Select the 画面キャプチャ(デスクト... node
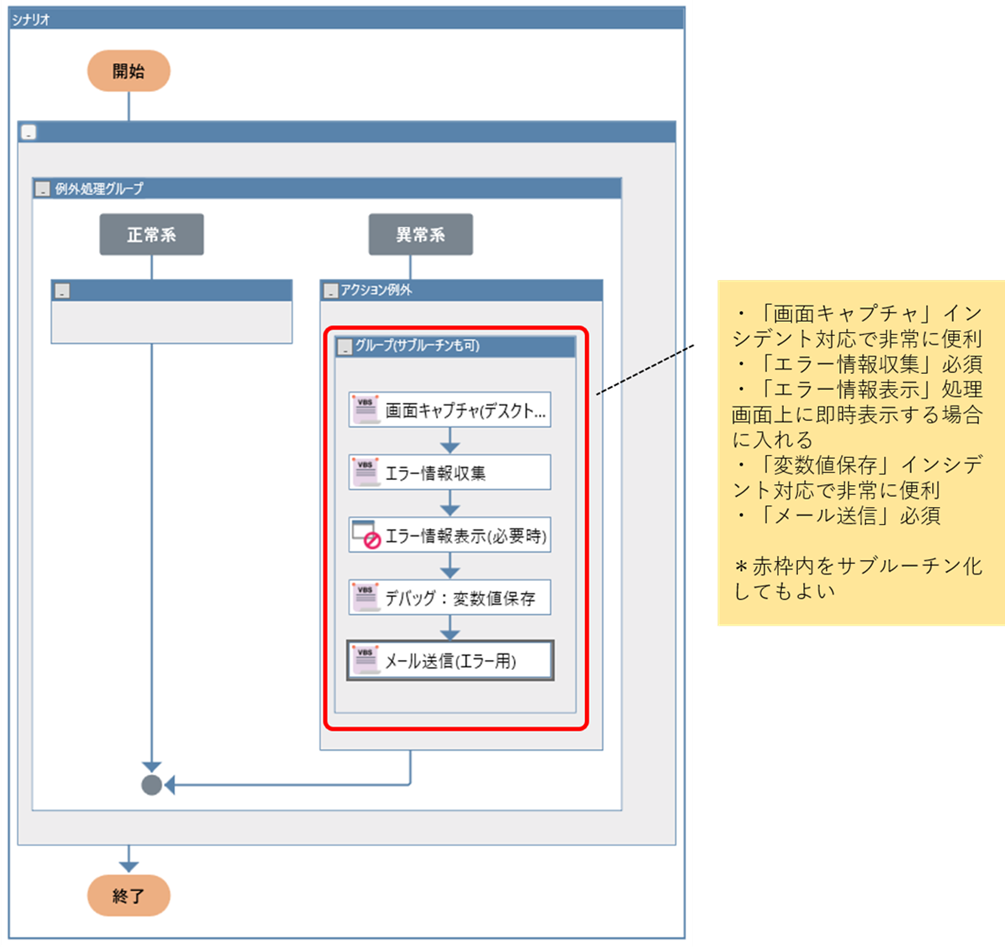 449,410
